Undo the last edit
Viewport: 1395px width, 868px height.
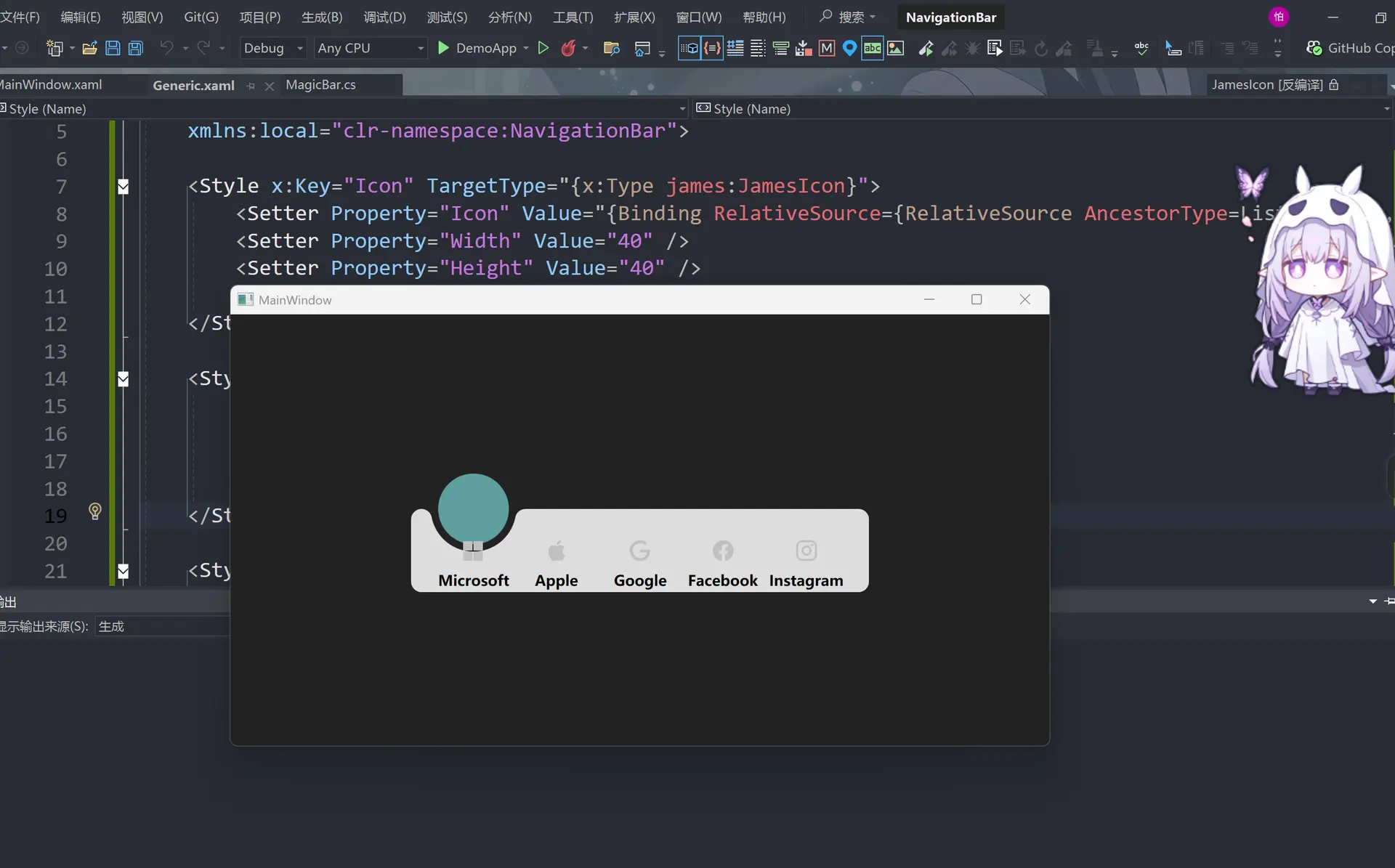(166, 48)
